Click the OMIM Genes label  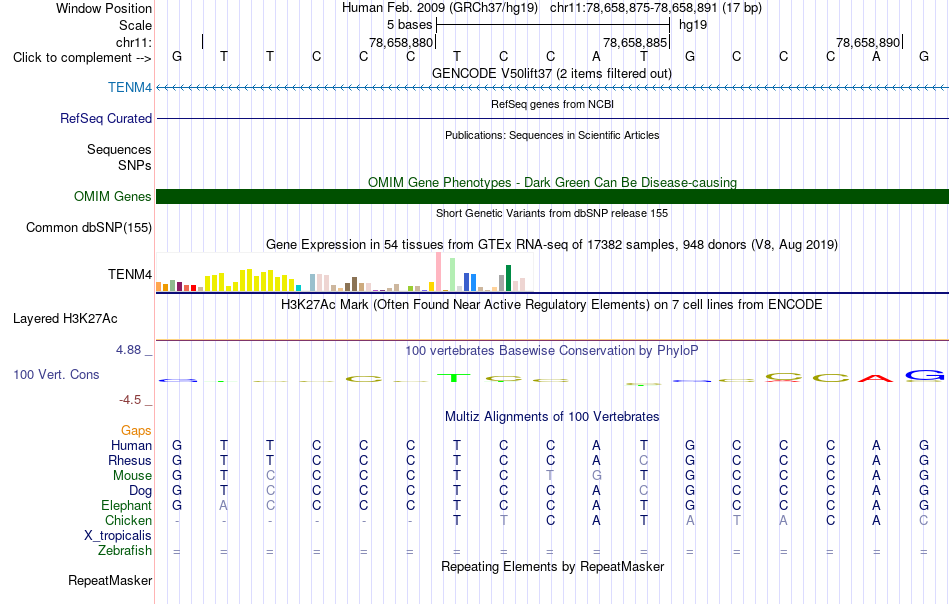click(112, 196)
